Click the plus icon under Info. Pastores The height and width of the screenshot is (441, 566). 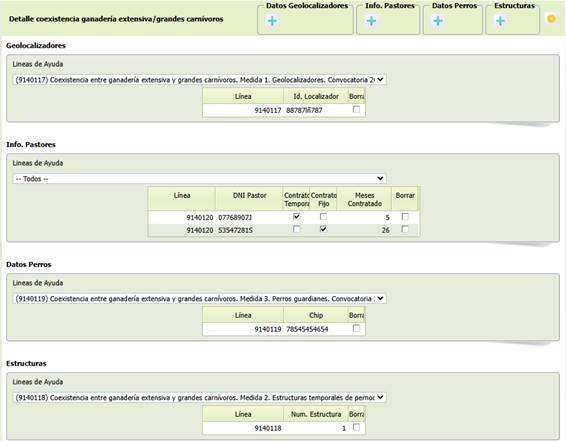point(371,21)
